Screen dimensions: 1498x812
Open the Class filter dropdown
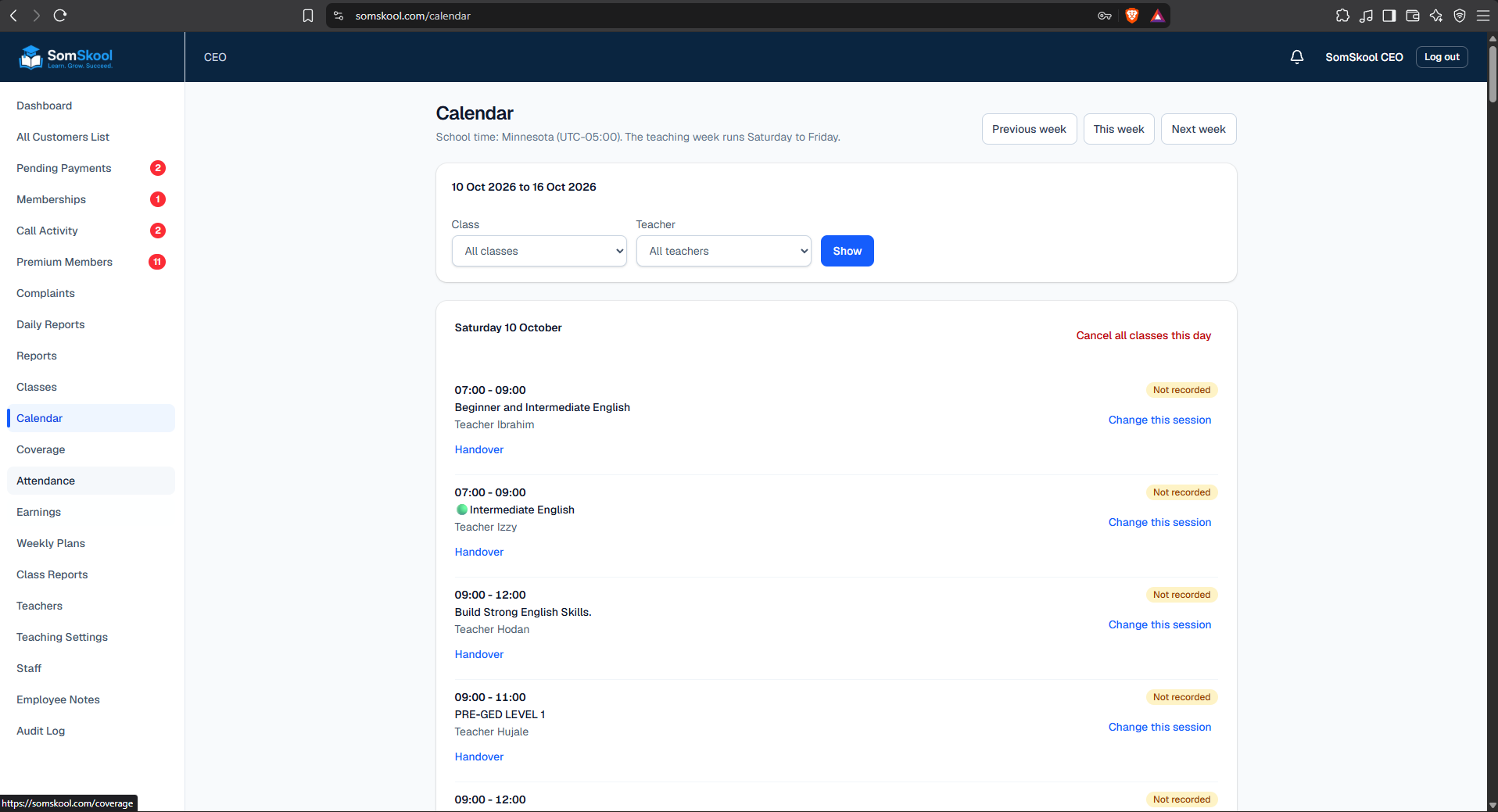539,251
